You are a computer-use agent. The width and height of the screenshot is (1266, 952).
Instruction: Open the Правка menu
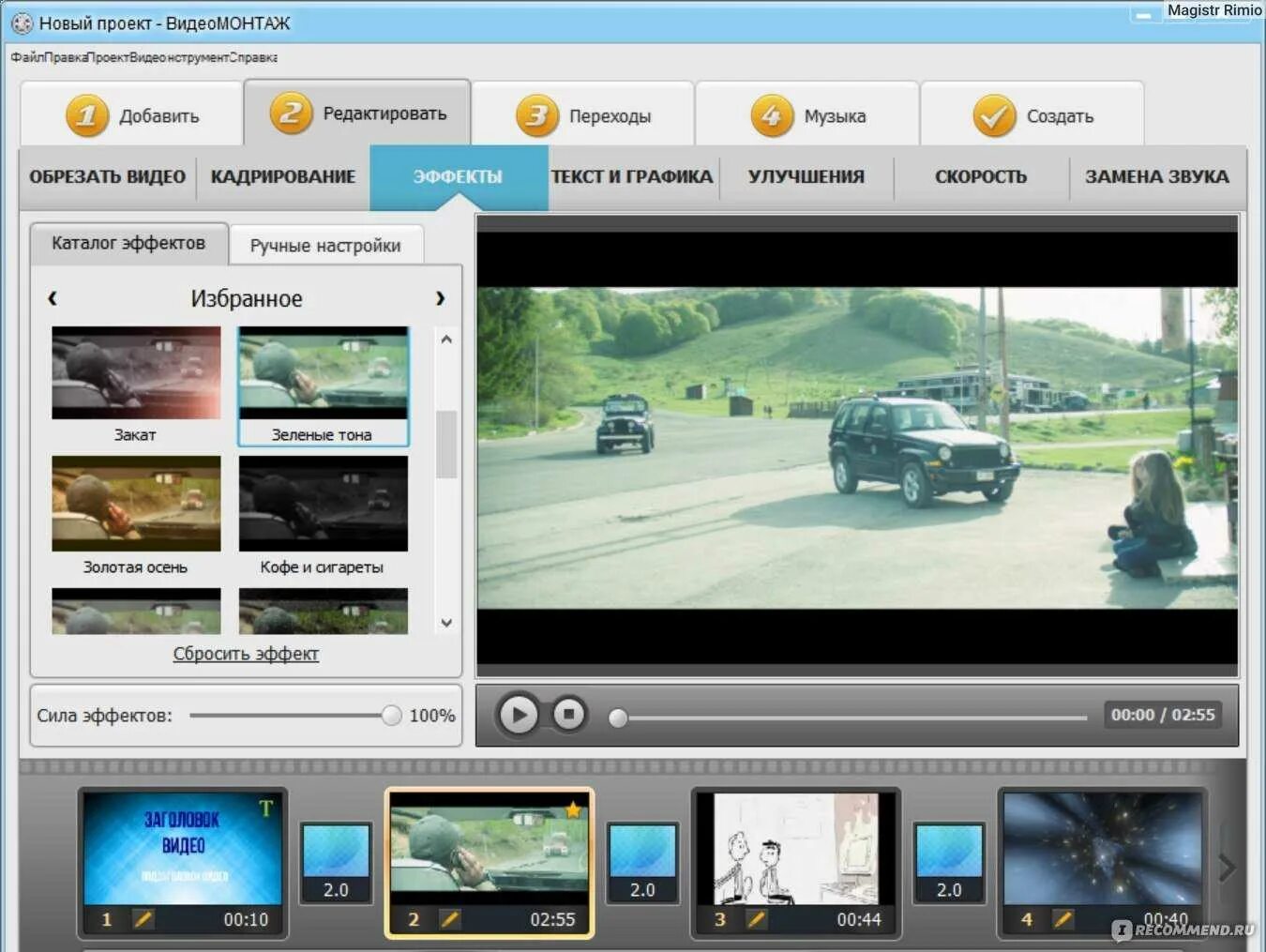tap(66, 57)
